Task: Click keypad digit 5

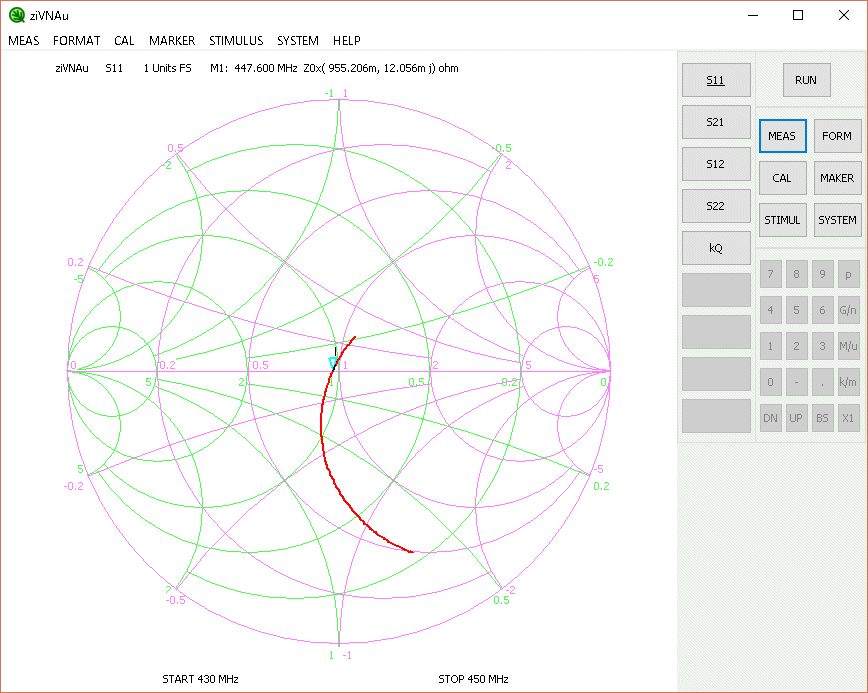Action: tap(797, 310)
